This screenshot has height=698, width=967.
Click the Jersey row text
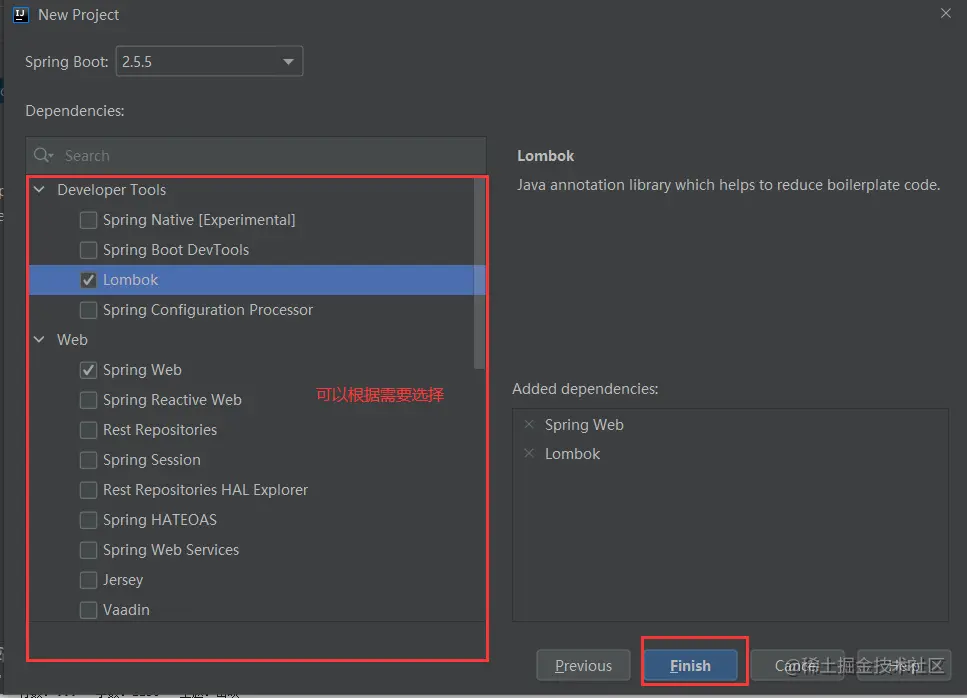123,580
